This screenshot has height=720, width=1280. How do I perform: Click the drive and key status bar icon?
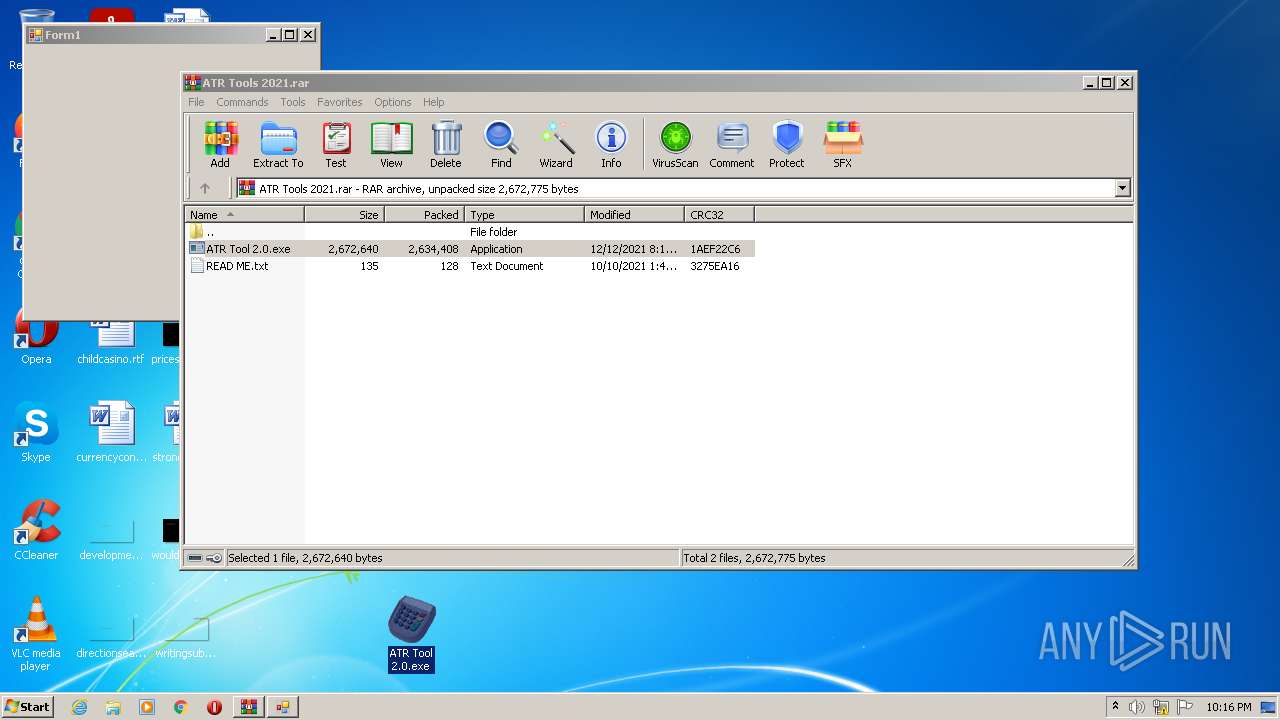(205, 558)
